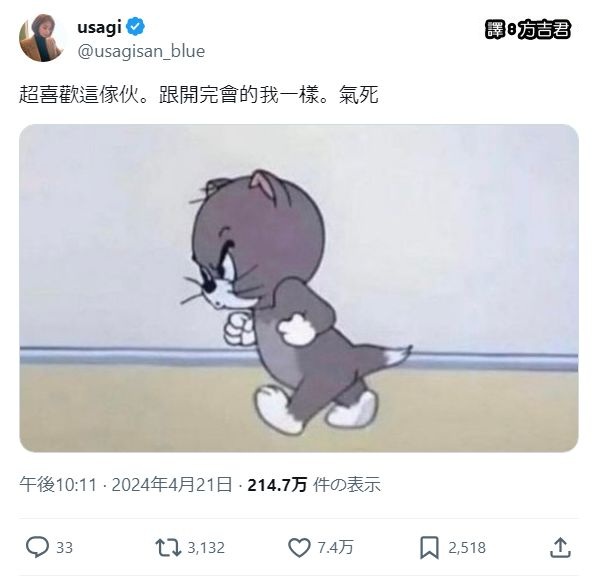Image resolution: width=598 pixels, height=576 pixels.
Task: Click the blue verified badge
Action: pos(135,27)
